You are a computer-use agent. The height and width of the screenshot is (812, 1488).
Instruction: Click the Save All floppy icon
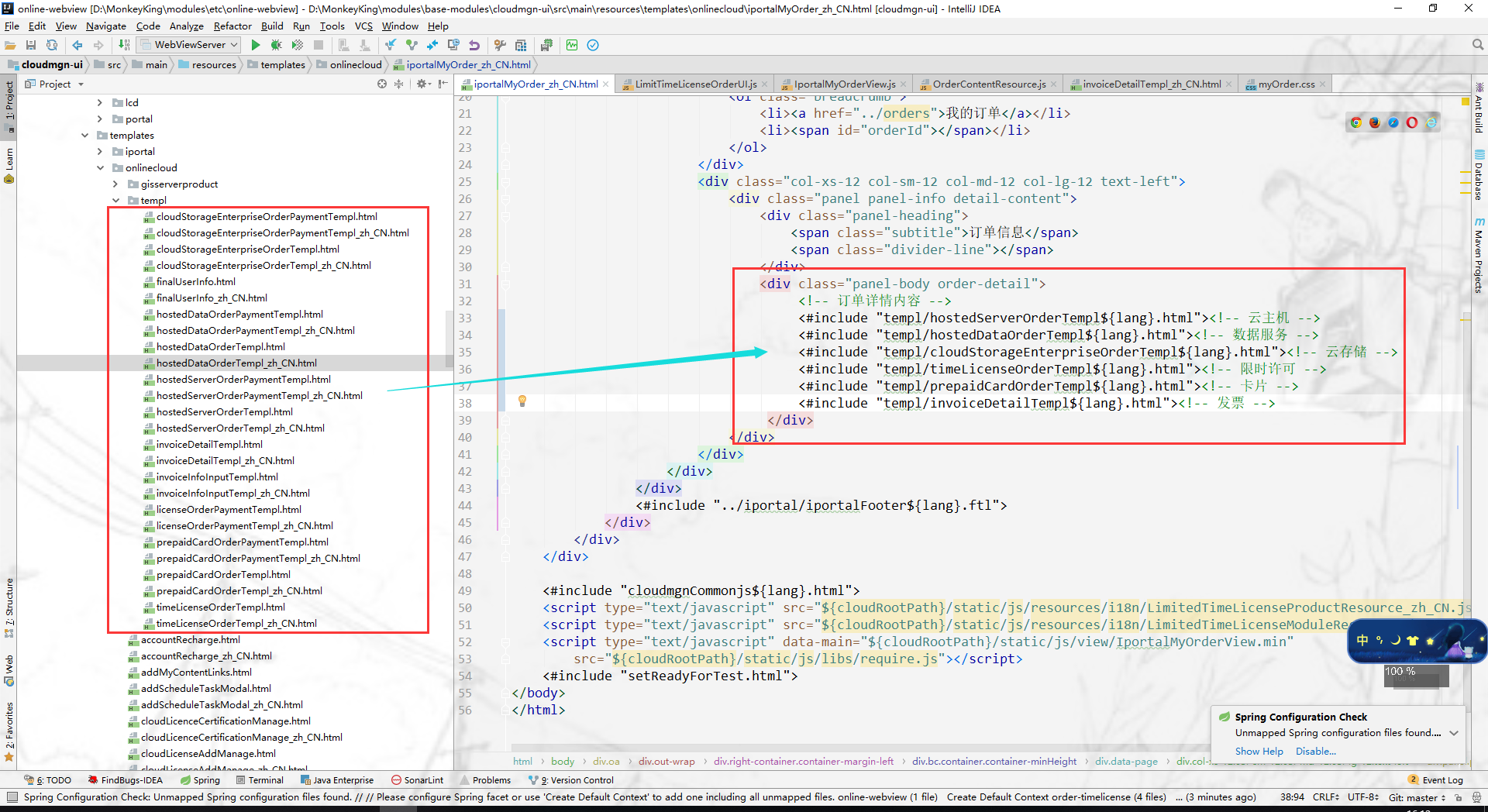tap(31, 45)
